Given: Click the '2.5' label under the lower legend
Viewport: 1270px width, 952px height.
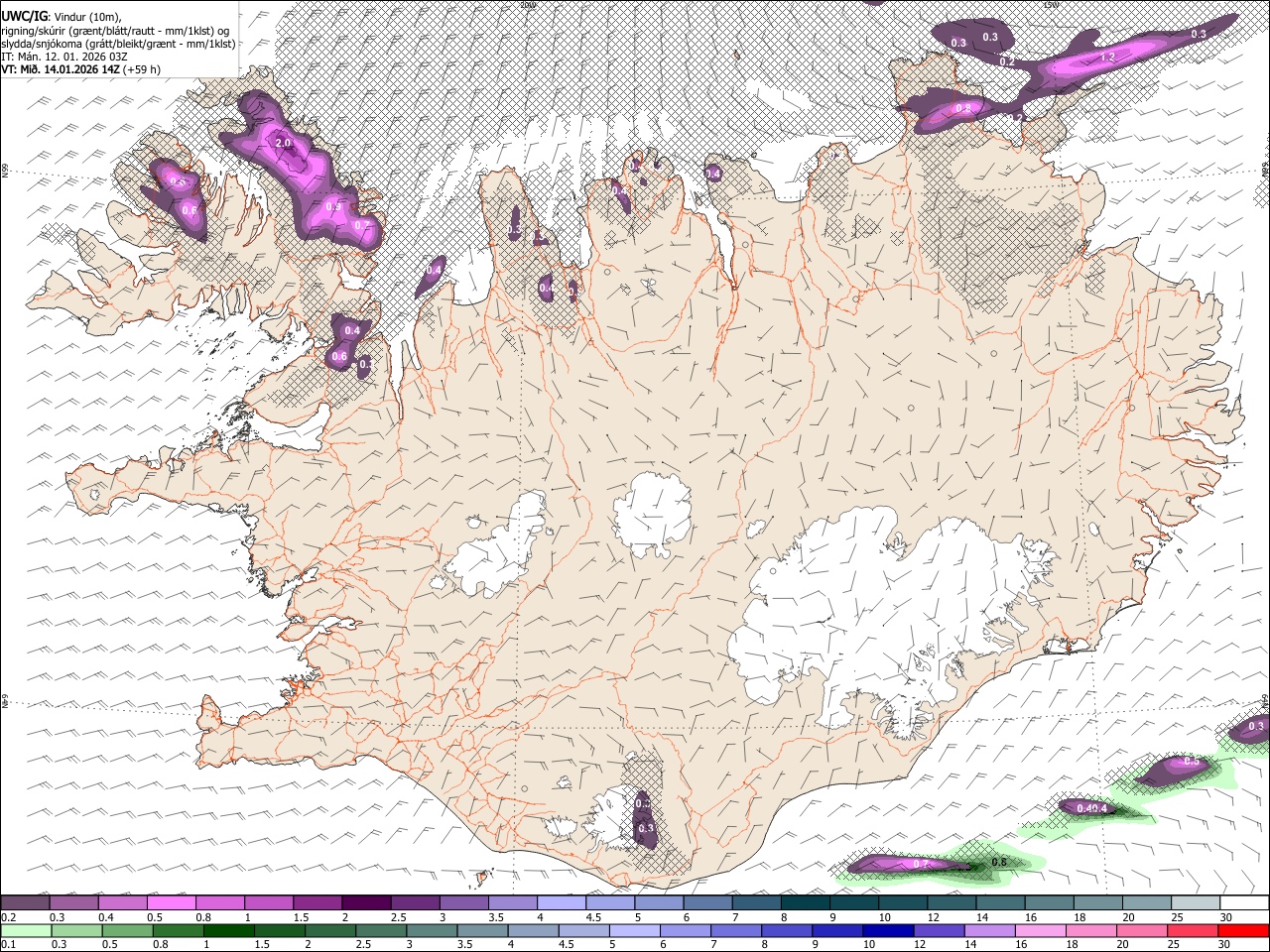Looking at the screenshot, I should click(x=362, y=945).
